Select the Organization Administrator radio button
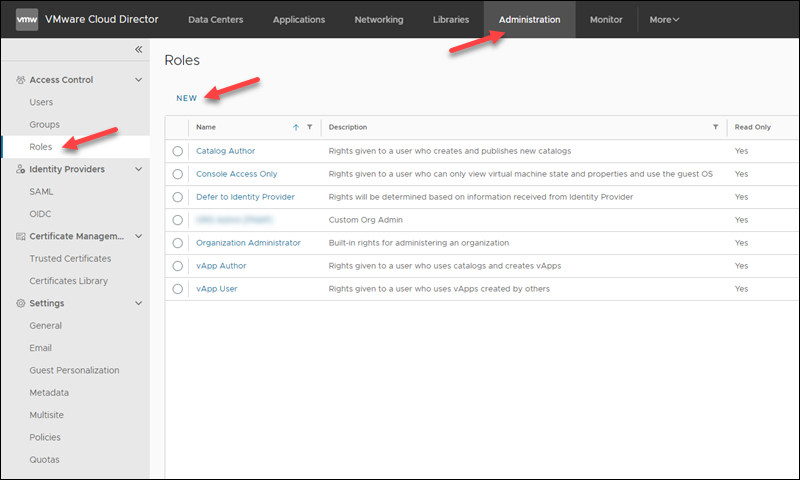The image size is (800, 480). click(x=178, y=243)
